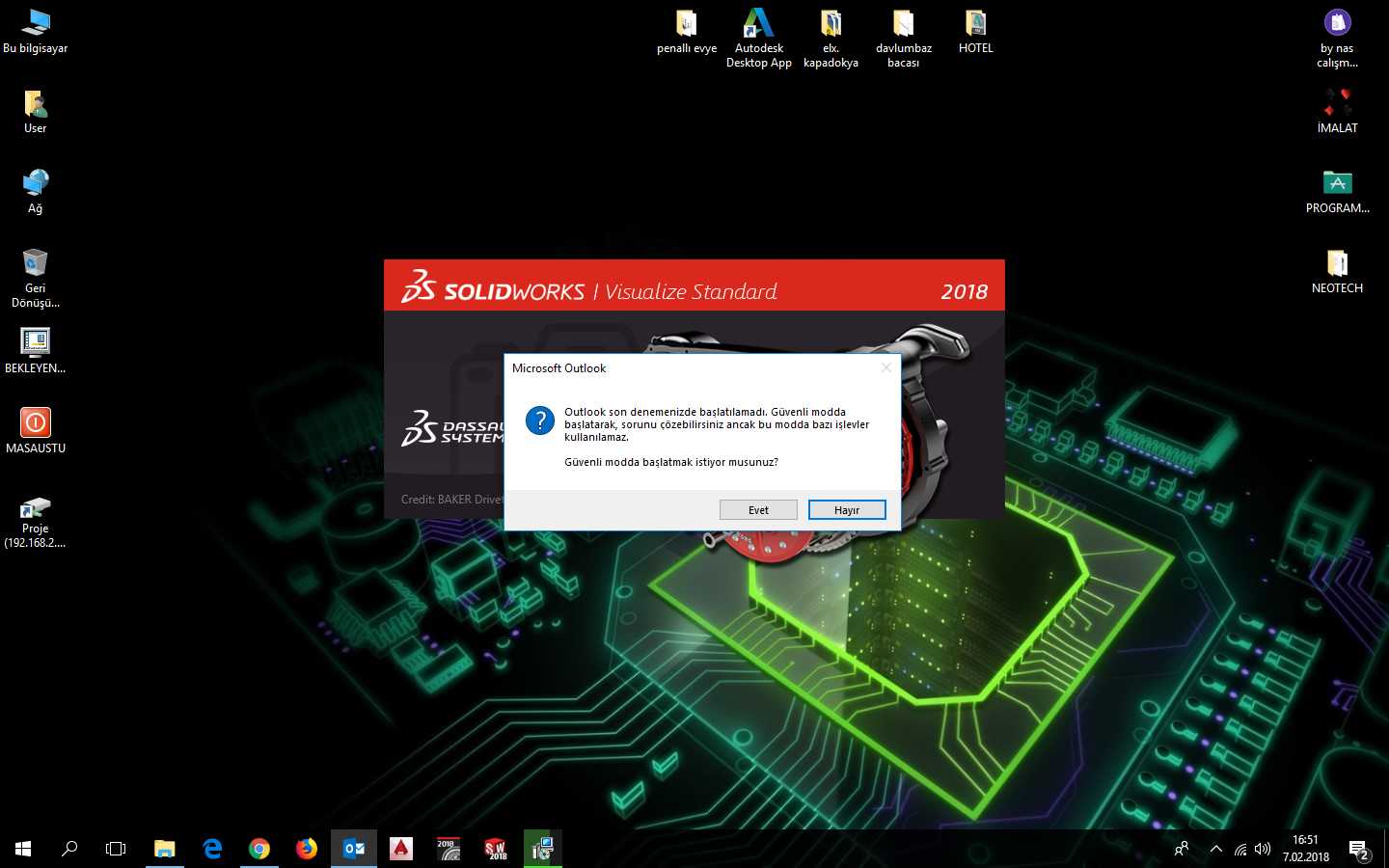Select the elx. kapadokya folder icon

pos(831,38)
